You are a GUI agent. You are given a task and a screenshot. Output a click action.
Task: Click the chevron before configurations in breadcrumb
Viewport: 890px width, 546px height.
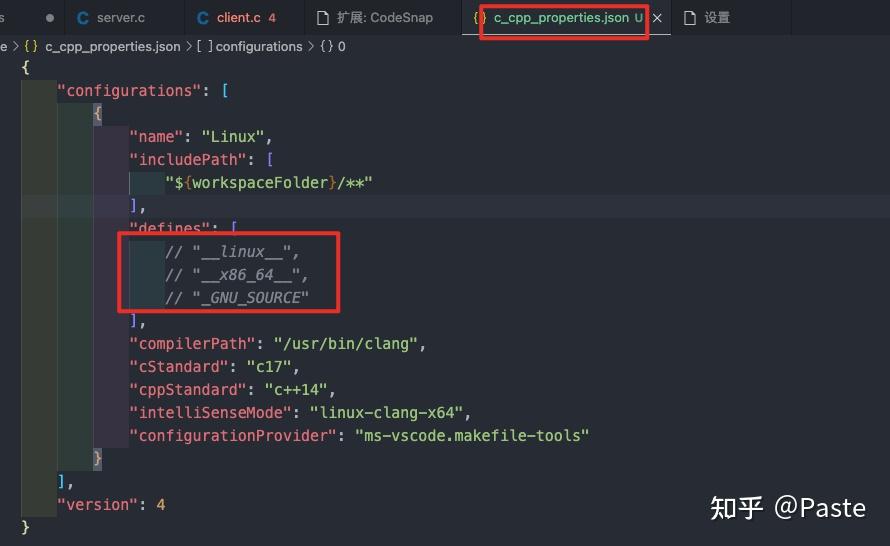(189, 47)
